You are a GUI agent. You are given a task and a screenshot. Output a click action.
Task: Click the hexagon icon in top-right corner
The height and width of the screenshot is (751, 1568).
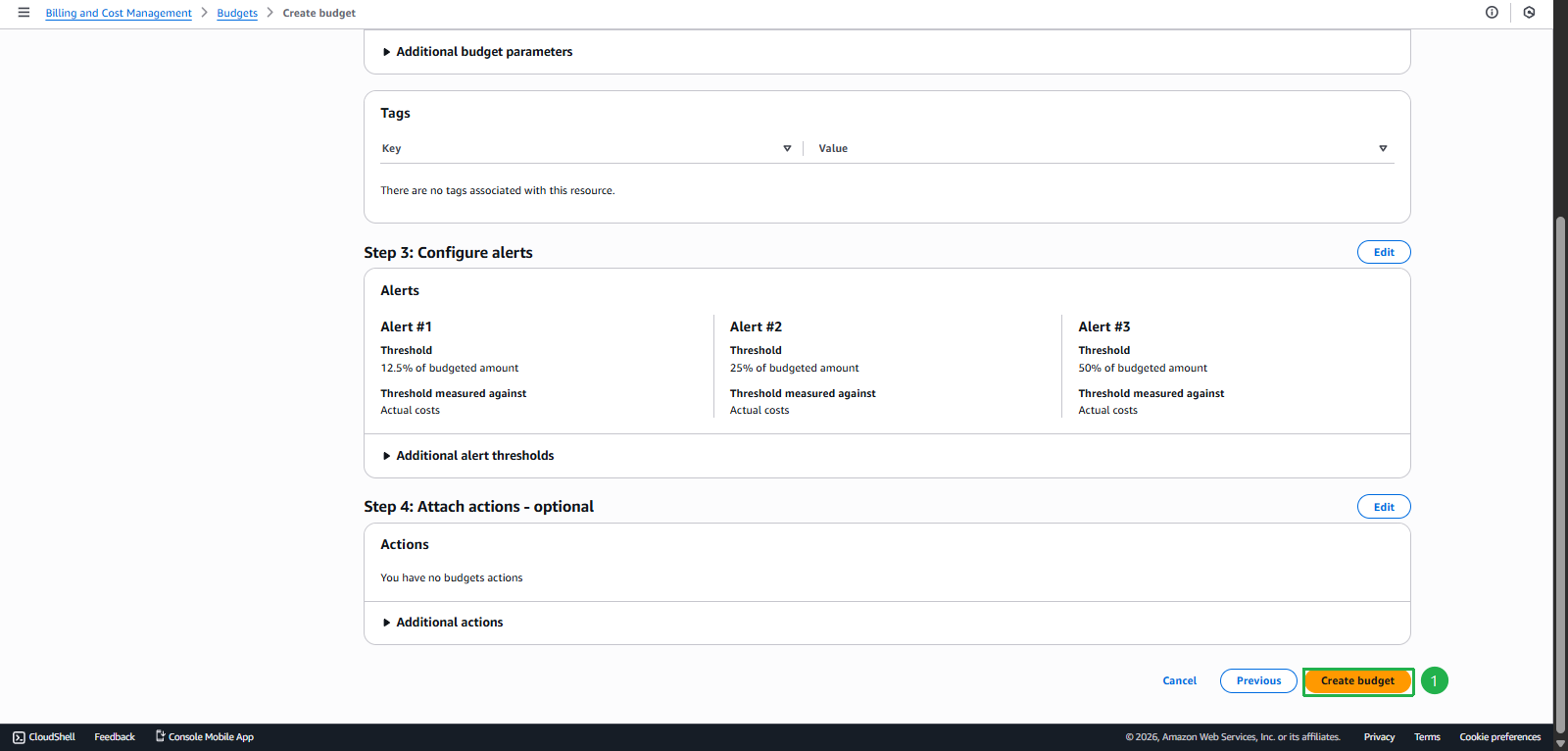1529,13
